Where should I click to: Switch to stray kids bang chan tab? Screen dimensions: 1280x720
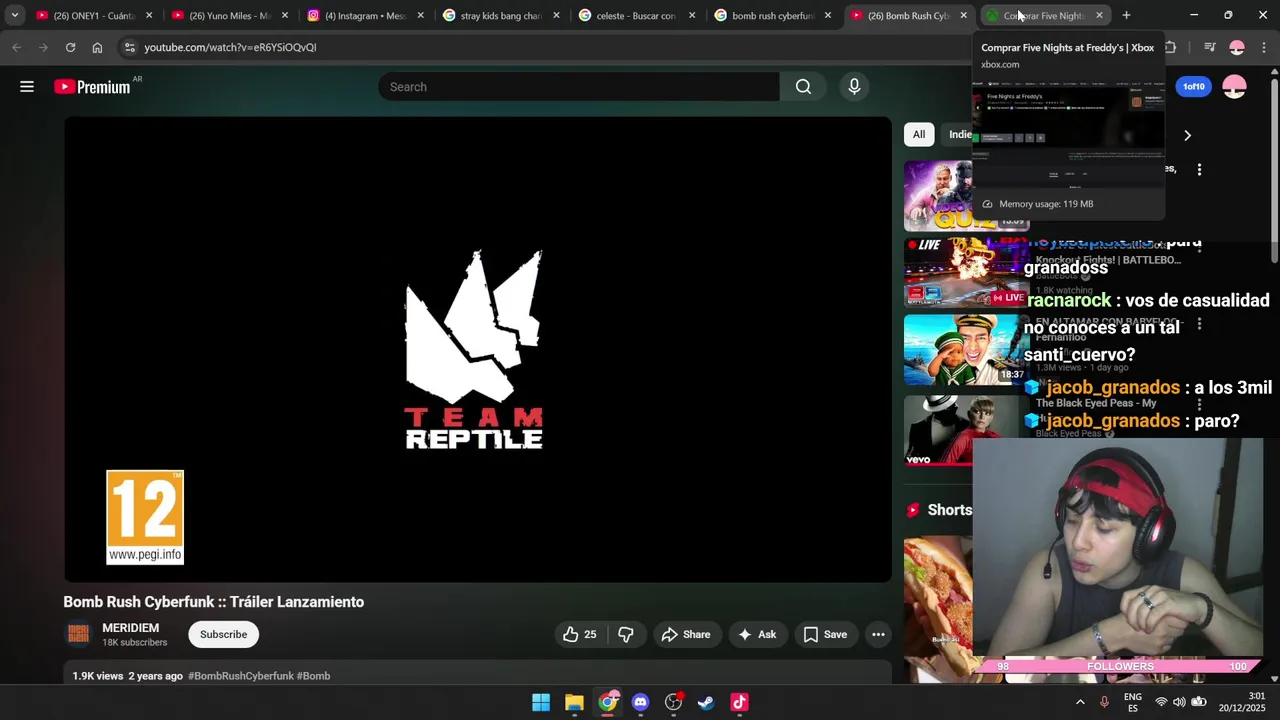tap(500, 15)
